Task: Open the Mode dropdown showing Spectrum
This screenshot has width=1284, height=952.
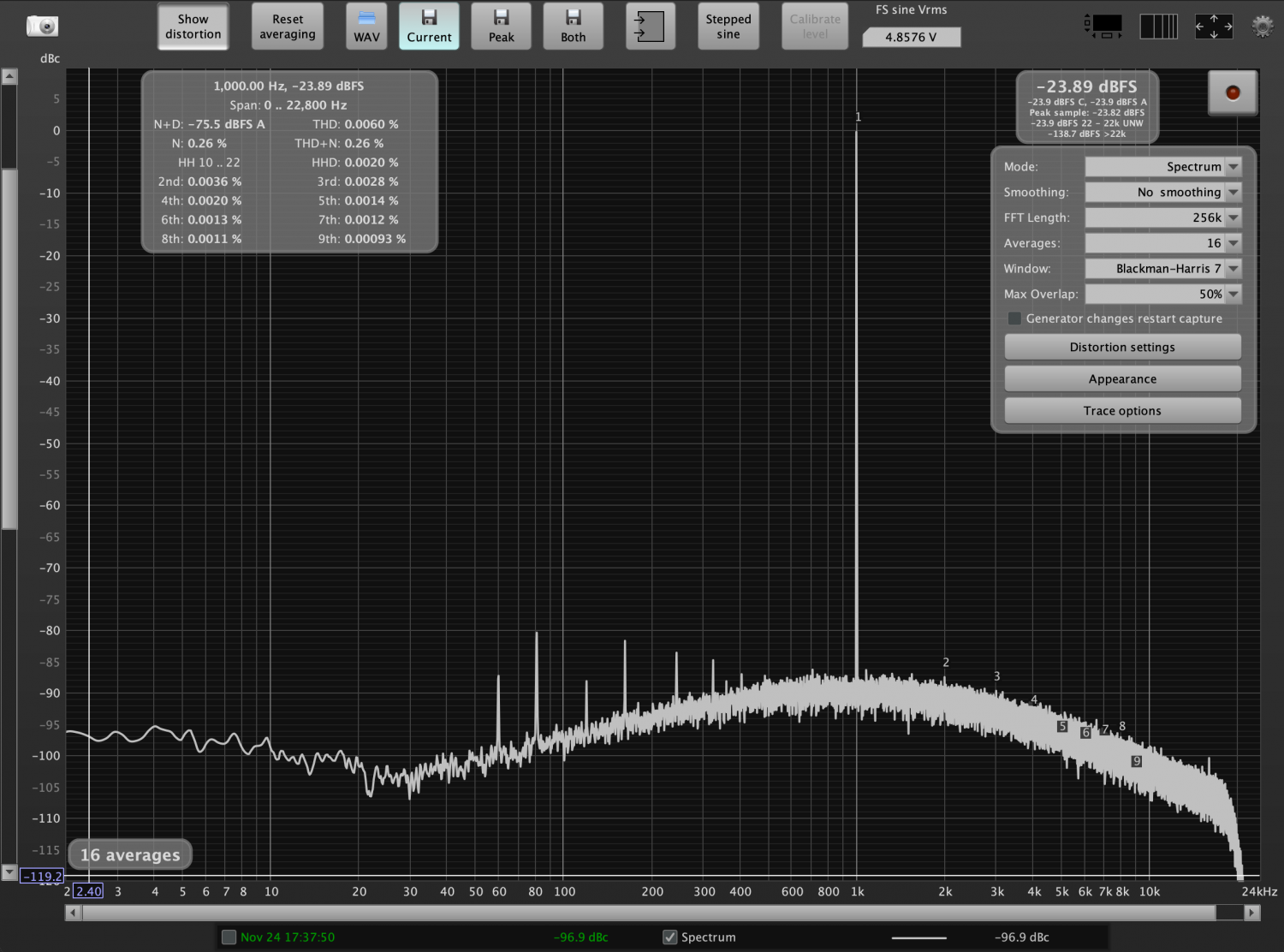Action: tap(1162, 166)
